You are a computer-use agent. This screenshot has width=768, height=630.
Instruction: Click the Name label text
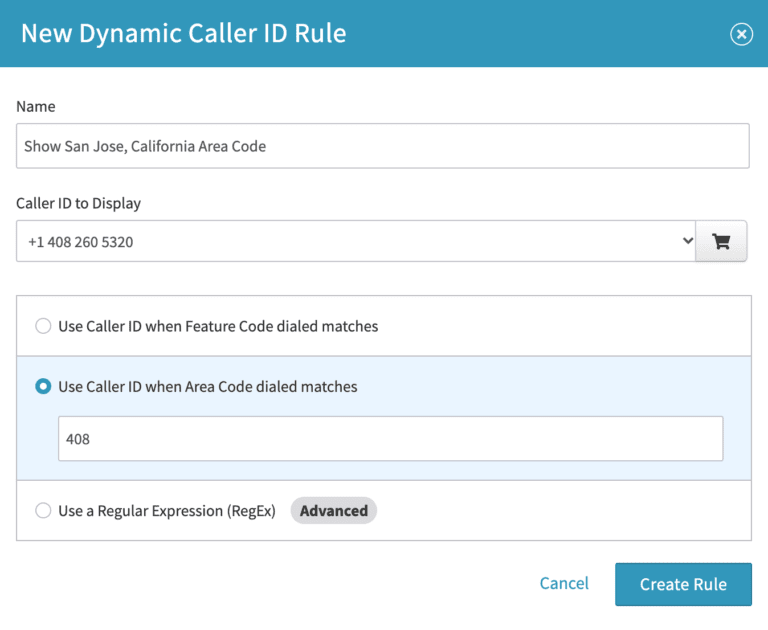coord(36,106)
